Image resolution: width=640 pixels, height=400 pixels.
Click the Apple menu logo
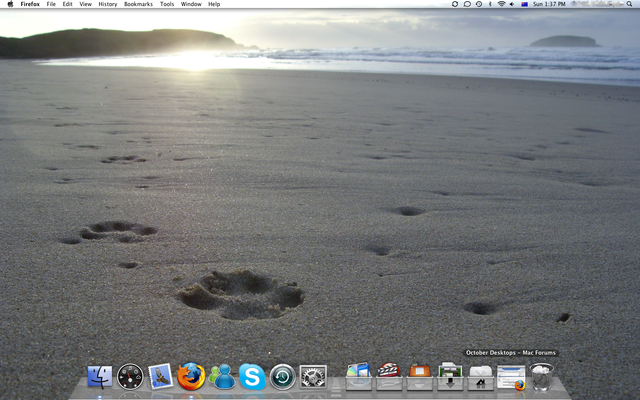pyautogui.click(x=10, y=4)
